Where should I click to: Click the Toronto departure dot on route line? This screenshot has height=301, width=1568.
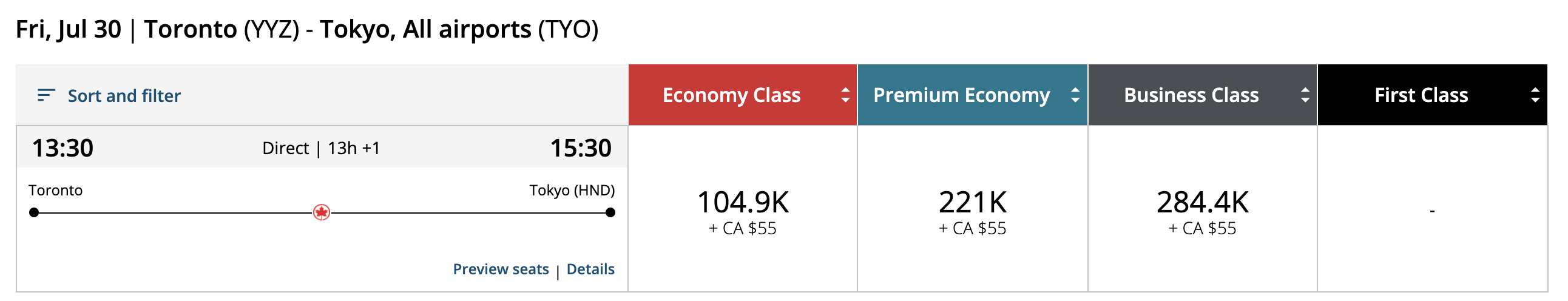(x=34, y=212)
